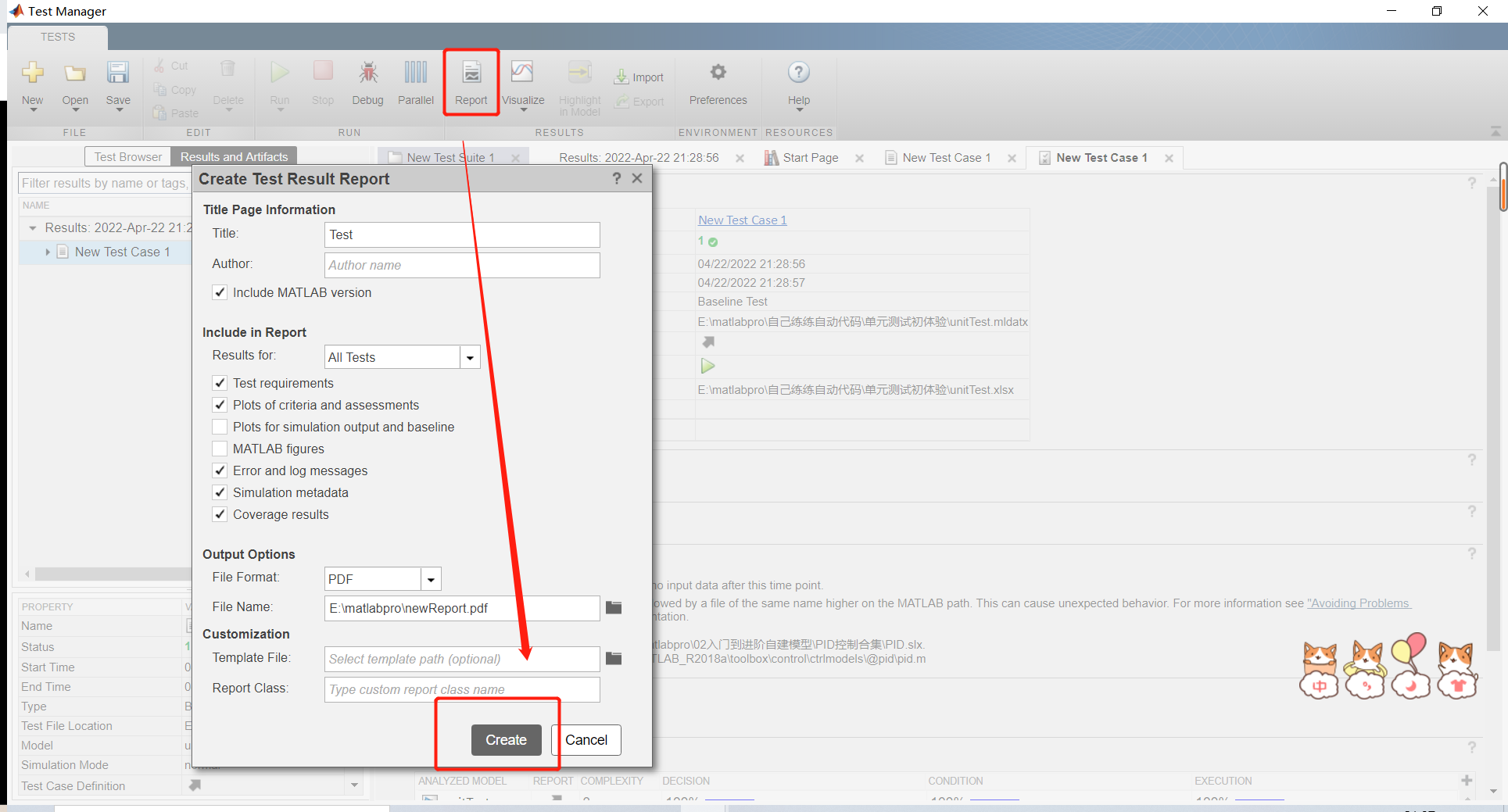The width and height of the screenshot is (1508, 812).
Task: Click the Import icon in Results section
Action: pyautogui.click(x=639, y=77)
